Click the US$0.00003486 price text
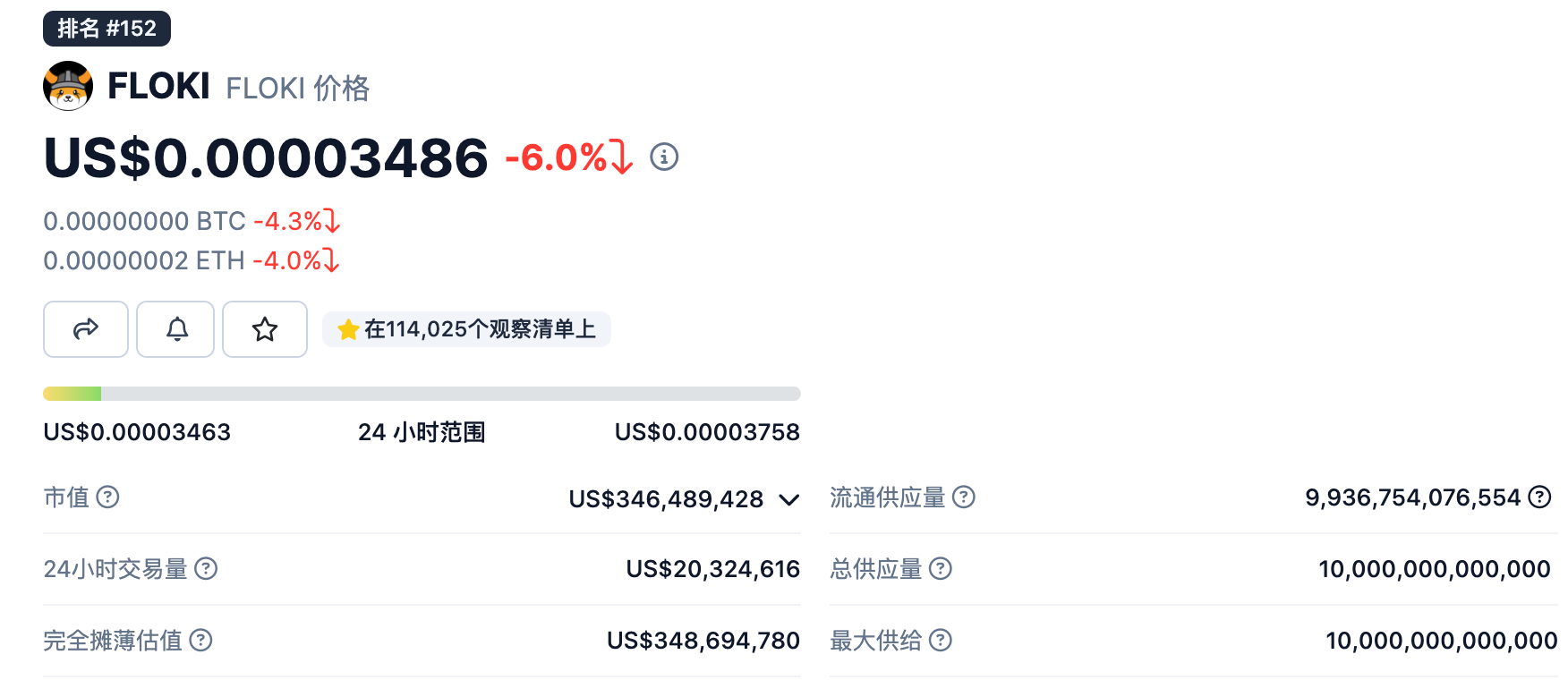The height and width of the screenshot is (680, 1568). pyautogui.click(x=266, y=158)
